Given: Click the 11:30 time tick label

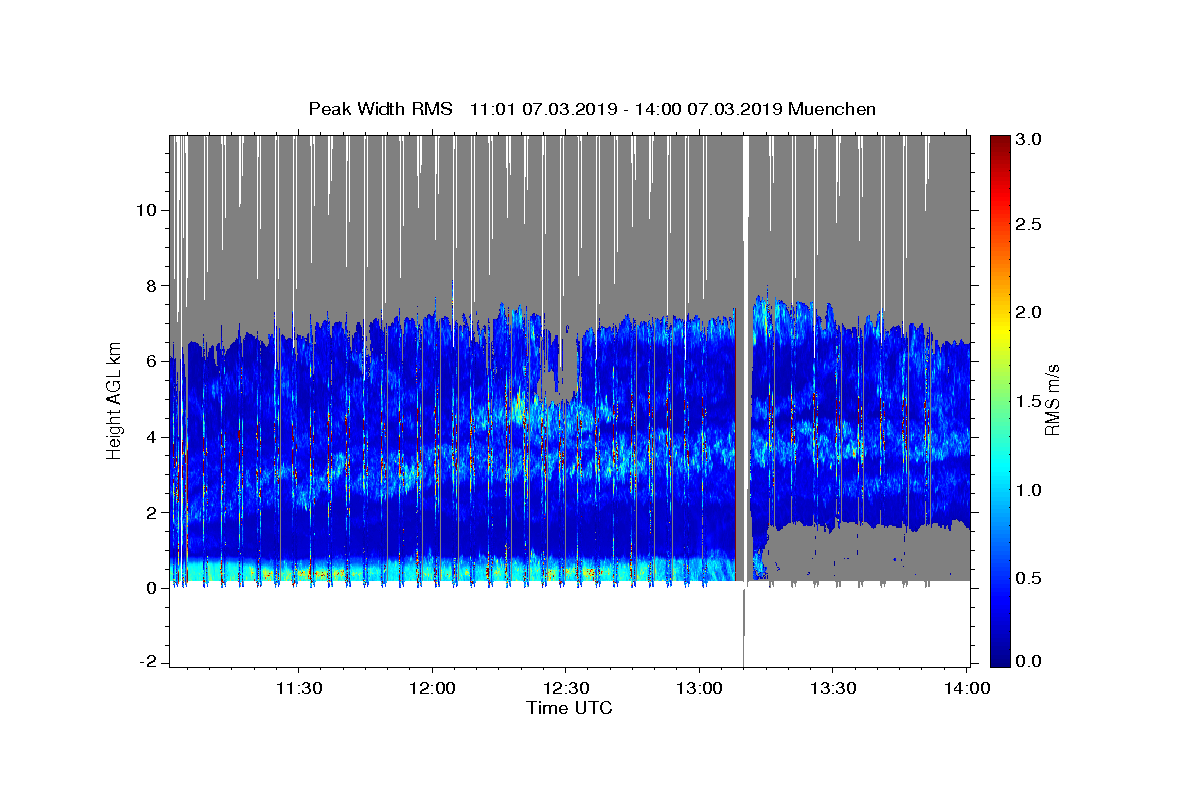Looking at the screenshot, I should (x=298, y=688).
